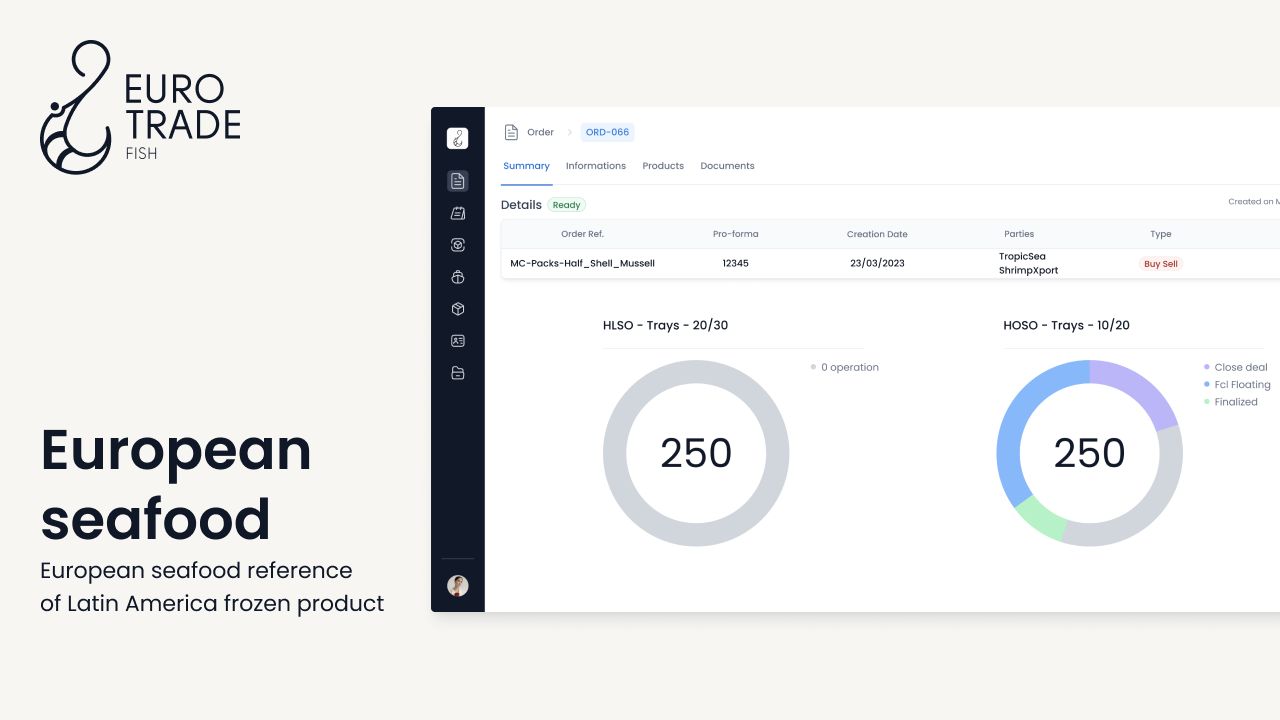Toggle the Finalized legend item
This screenshot has height=720, width=1280.
click(1236, 402)
